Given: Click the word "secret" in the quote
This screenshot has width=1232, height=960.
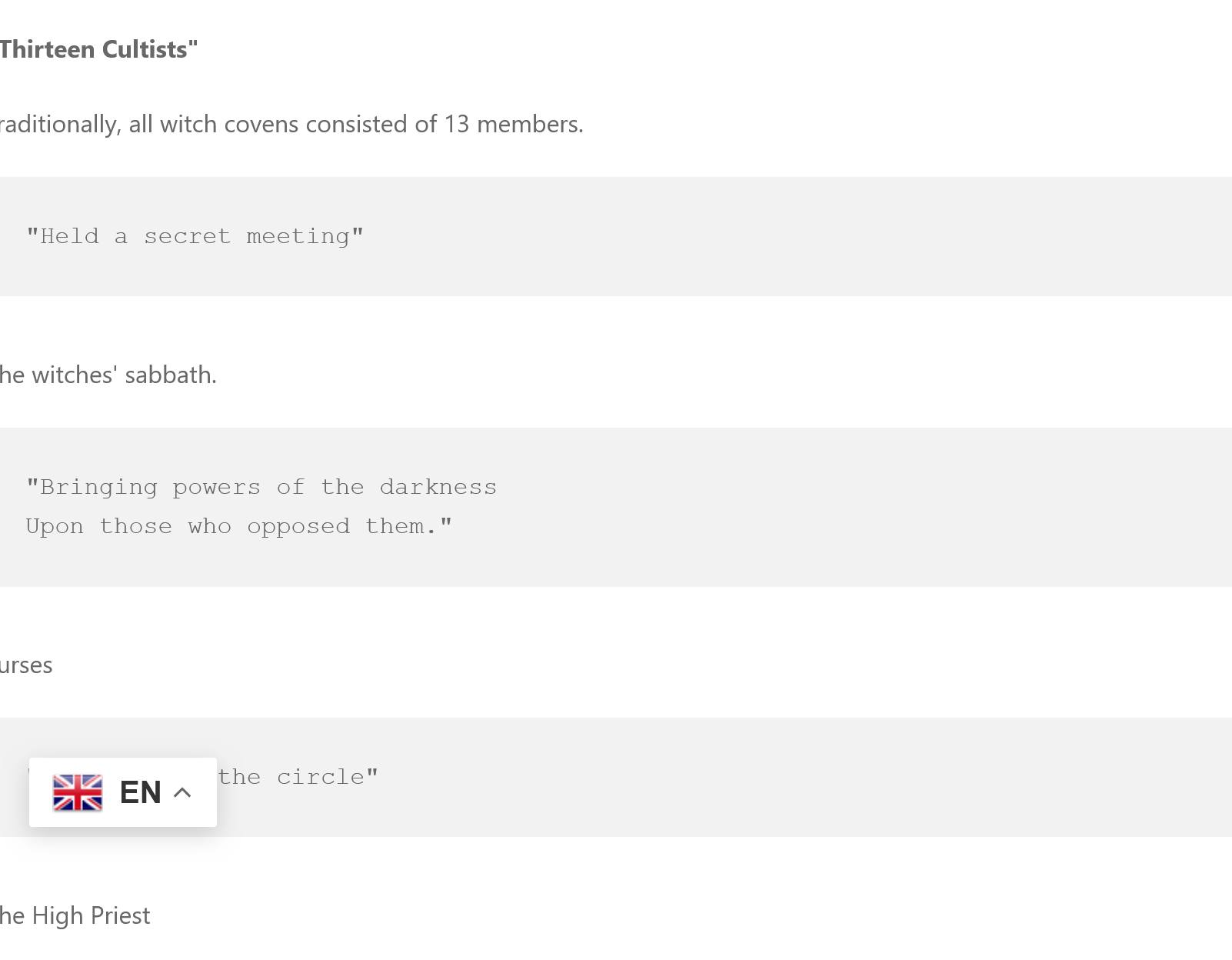Looking at the screenshot, I should [x=187, y=236].
